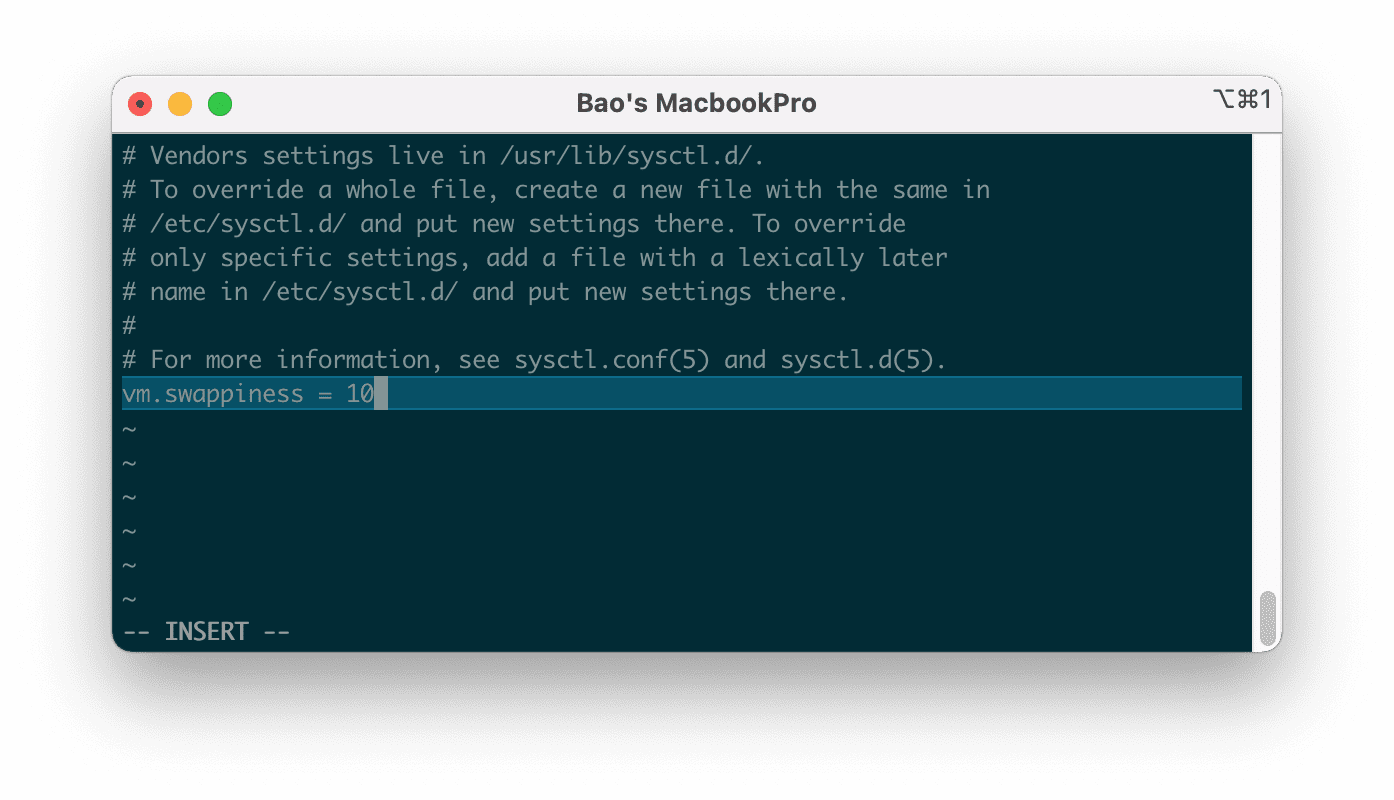Click the empty comment line with lone #
Screen dimensions: 1394x800
click(128, 325)
